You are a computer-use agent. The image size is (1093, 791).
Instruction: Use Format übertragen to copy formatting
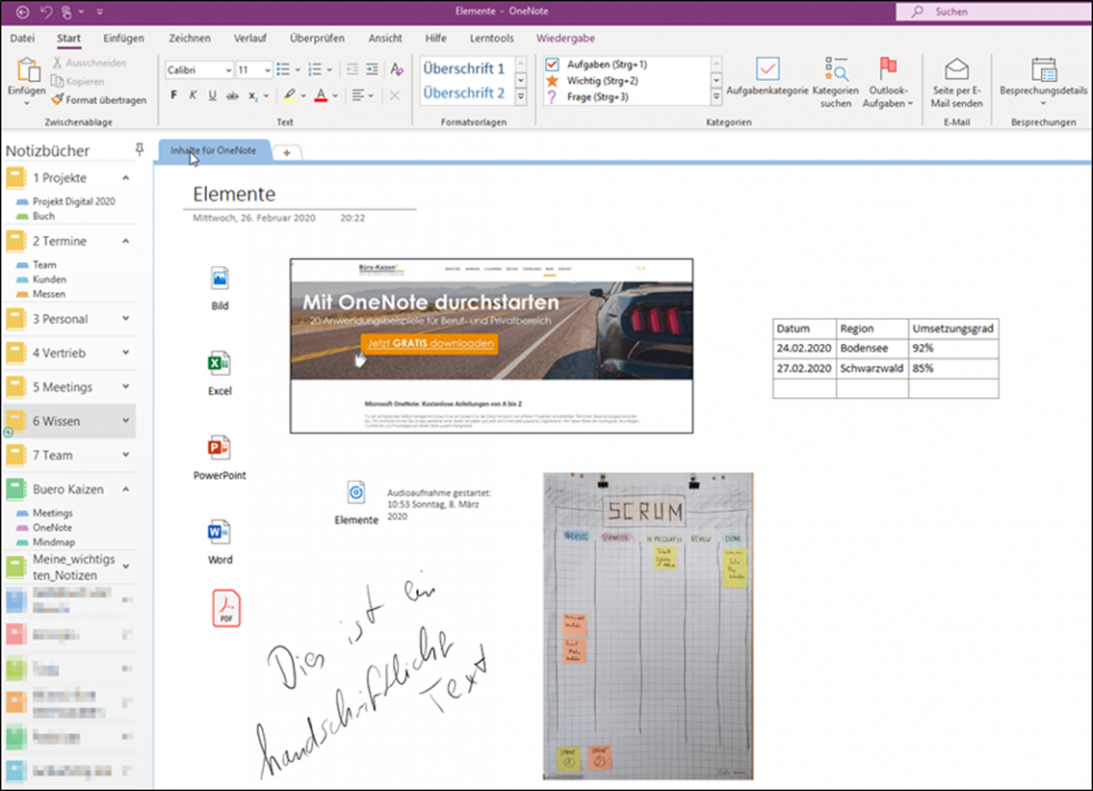(98, 100)
